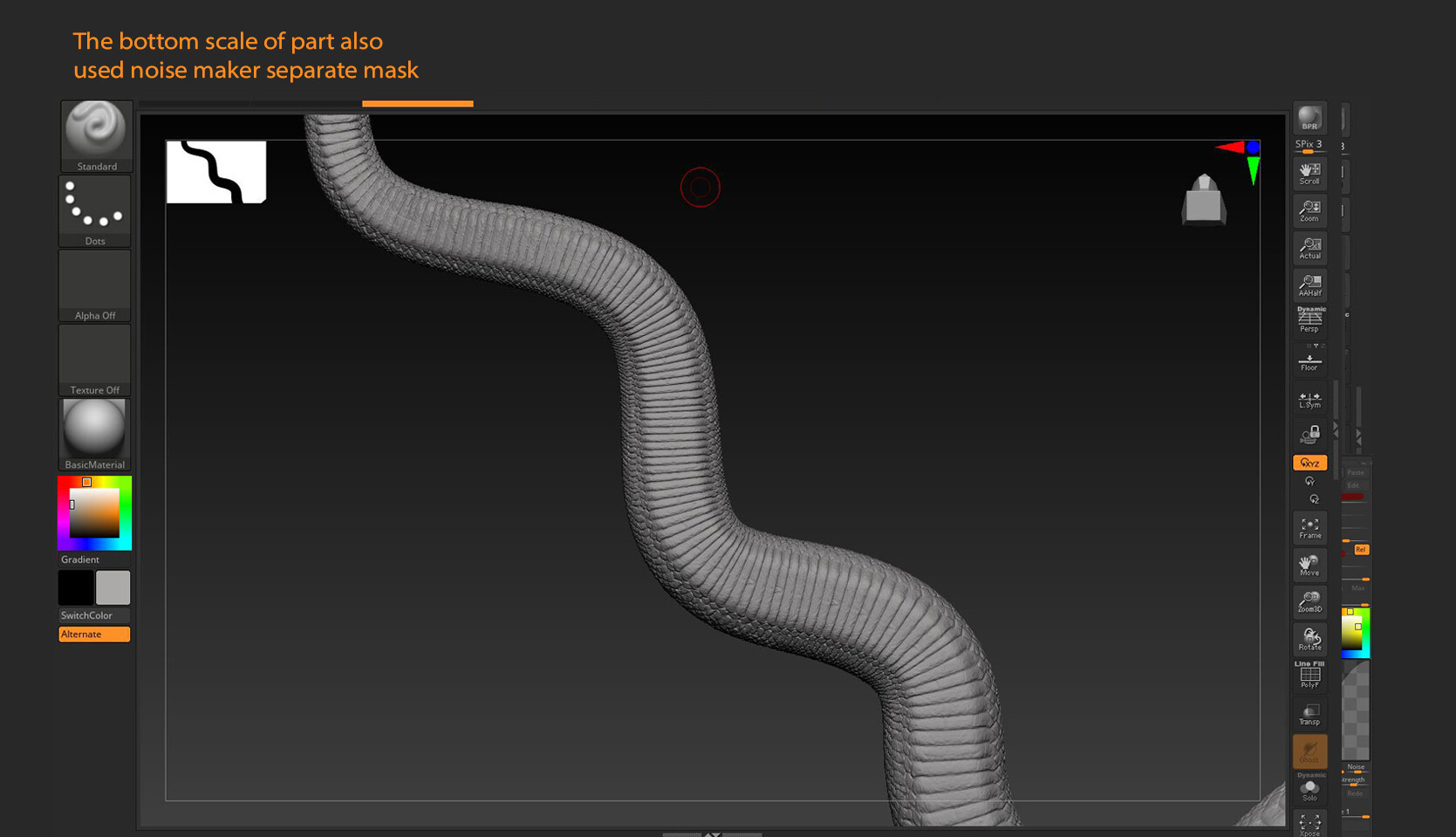Choose the BasicMaterial material thumbnail
Viewport: 1456px width, 837px height.
pyautogui.click(x=94, y=433)
